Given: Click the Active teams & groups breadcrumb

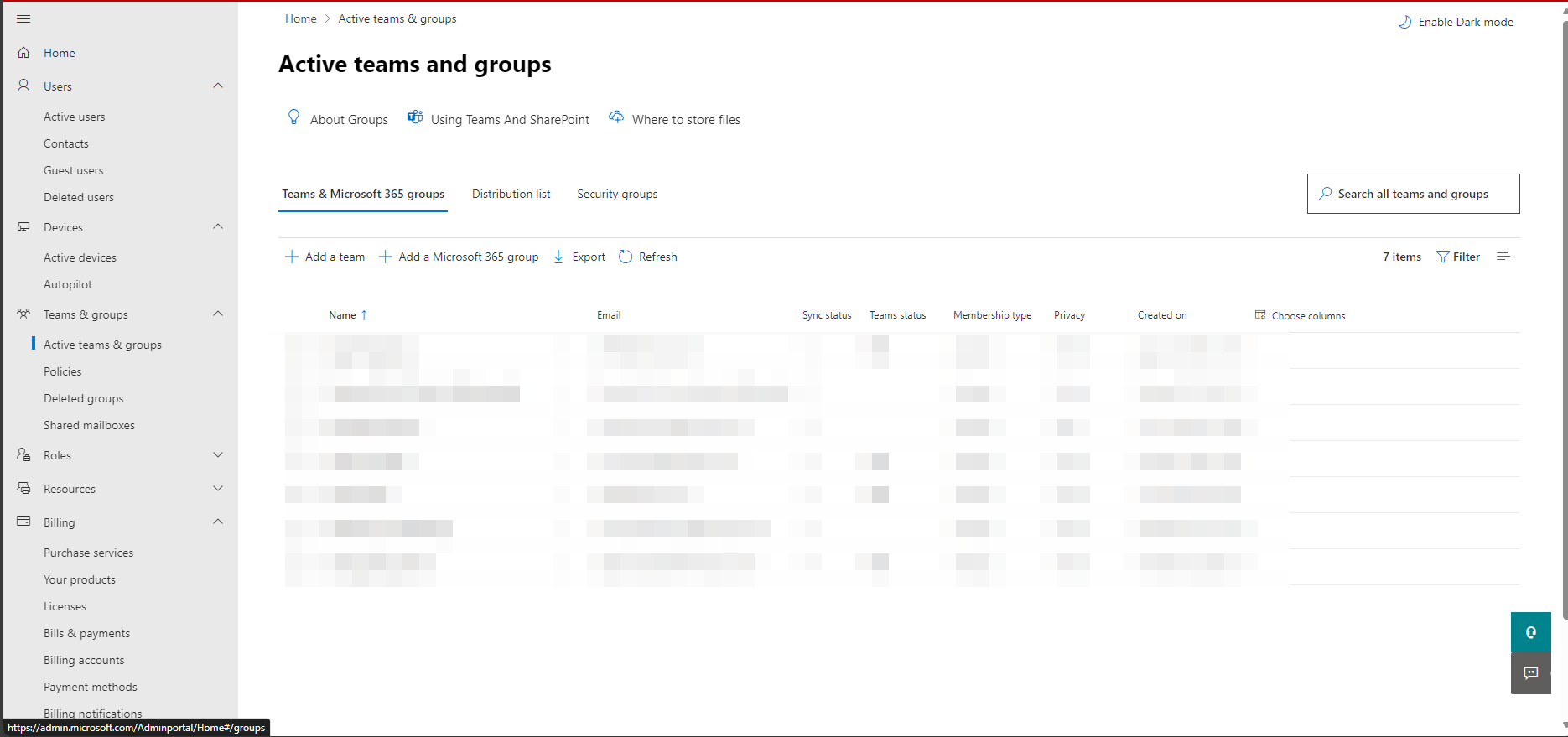Looking at the screenshot, I should coord(397,18).
